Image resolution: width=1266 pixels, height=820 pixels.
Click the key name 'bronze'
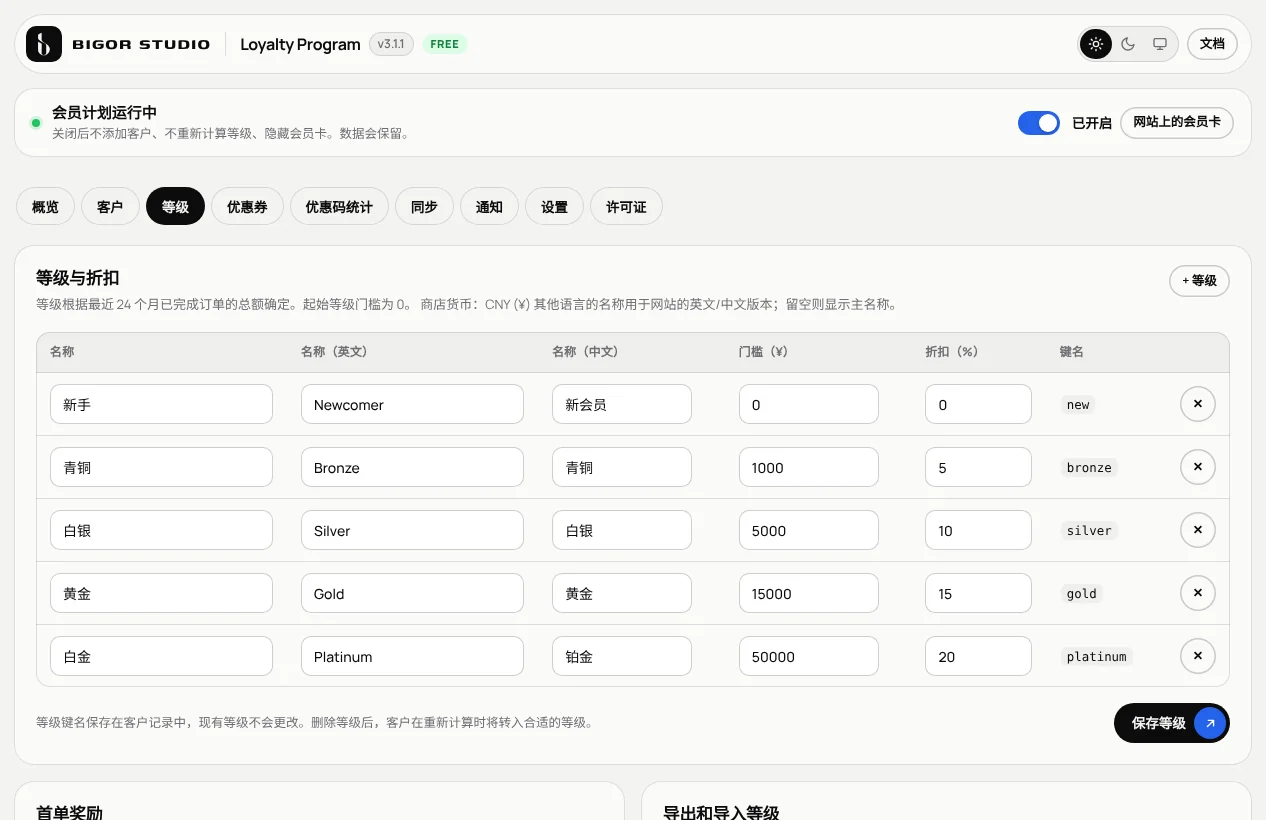click(x=1089, y=468)
